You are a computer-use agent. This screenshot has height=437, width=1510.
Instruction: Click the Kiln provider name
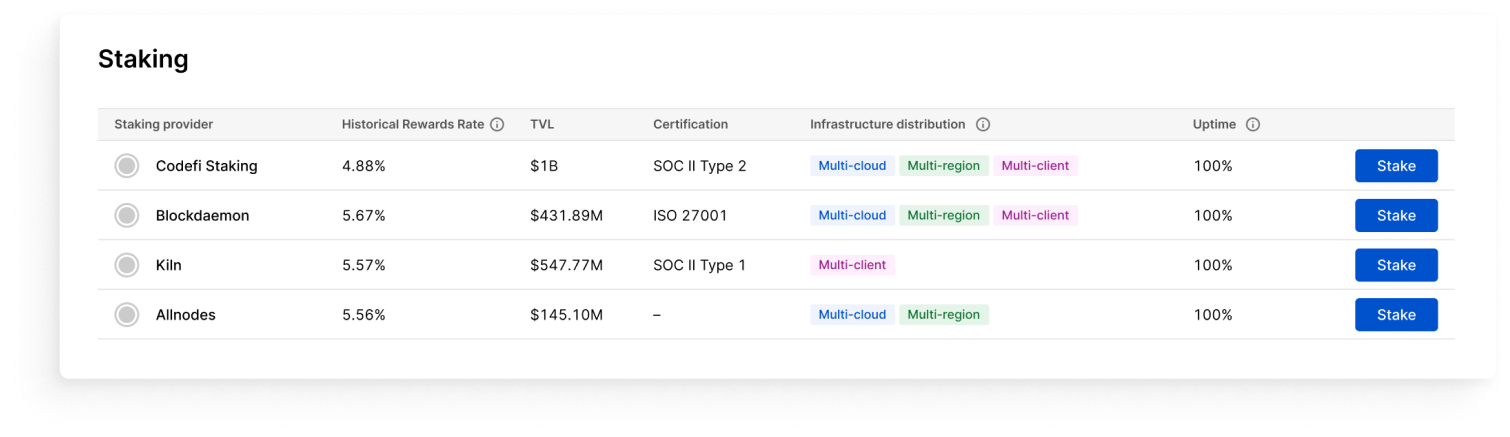pos(169,265)
